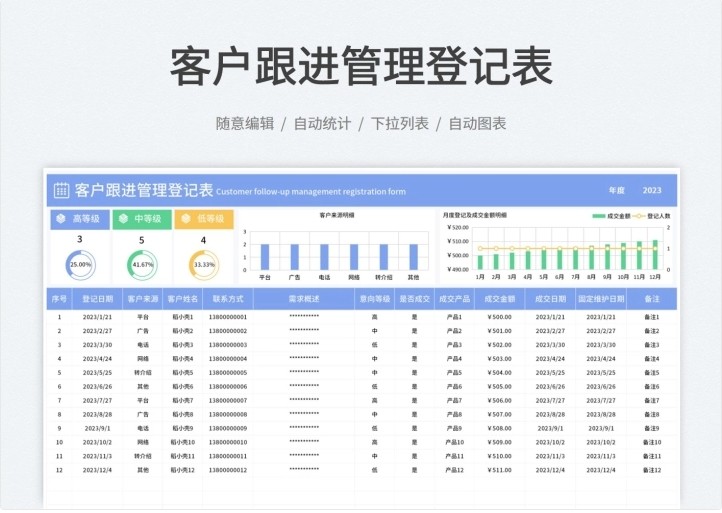
Task: Click the large 客户跟进管理登记表 title
Action: pyautogui.click(x=361, y=66)
